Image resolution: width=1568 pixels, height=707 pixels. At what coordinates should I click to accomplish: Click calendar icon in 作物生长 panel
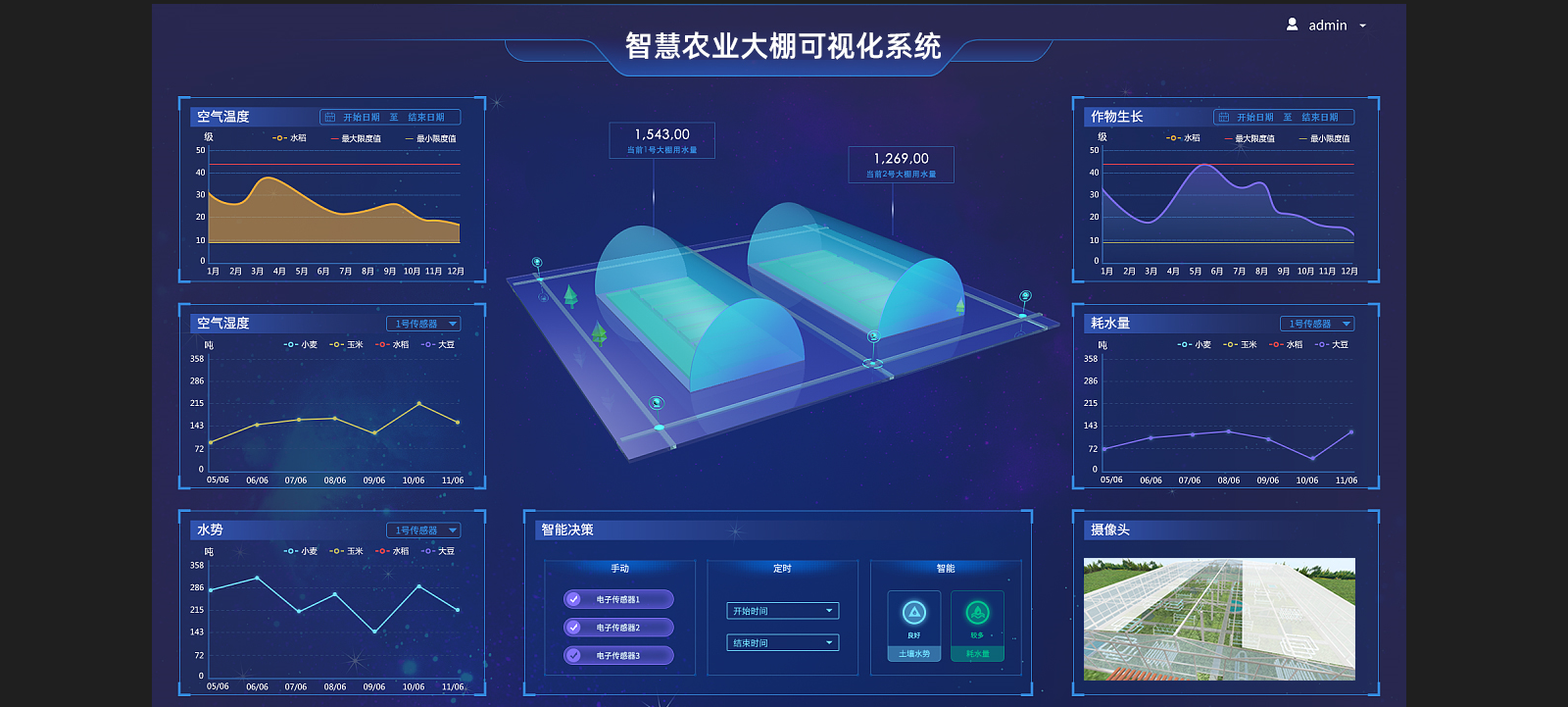click(x=1223, y=118)
